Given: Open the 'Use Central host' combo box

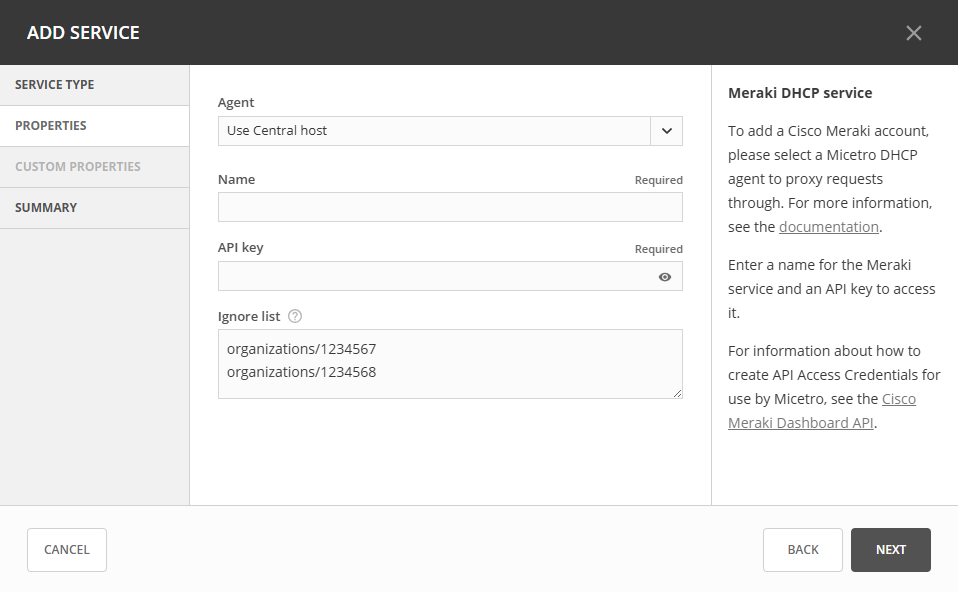Looking at the screenshot, I should pyautogui.click(x=434, y=131).
